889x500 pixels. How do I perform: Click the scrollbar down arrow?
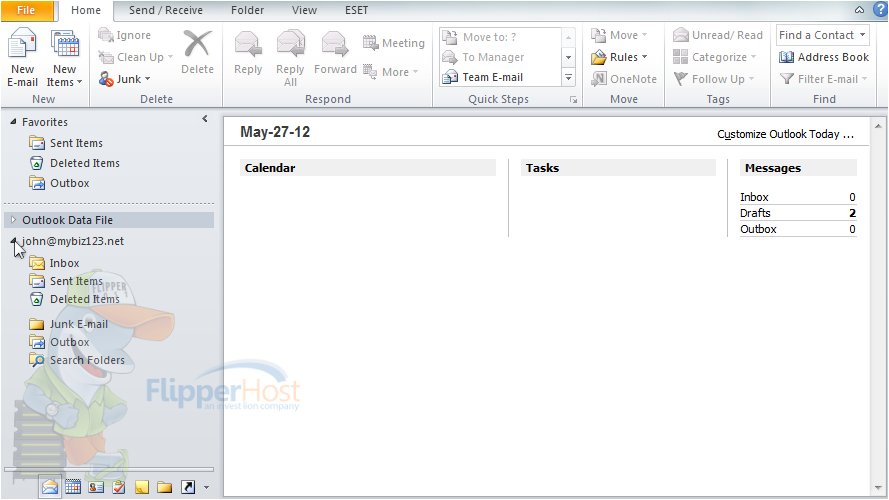click(878, 488)
